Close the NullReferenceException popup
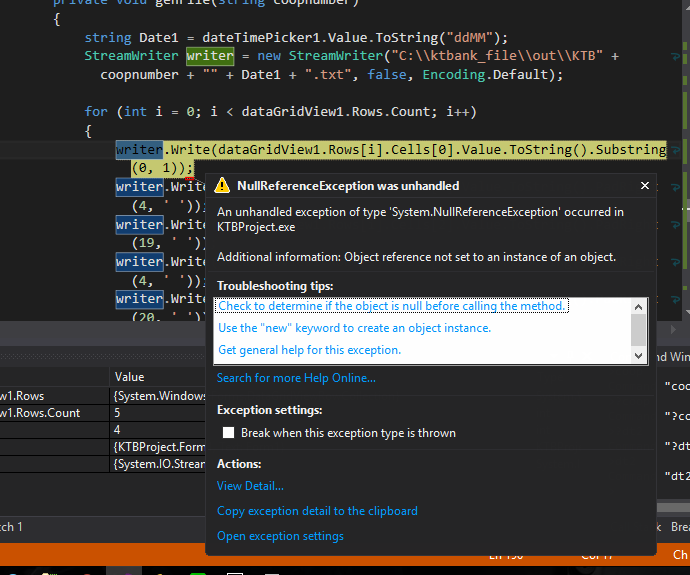Image resolution: width=690 pixels, height=575 pixels. pos(645,186)
